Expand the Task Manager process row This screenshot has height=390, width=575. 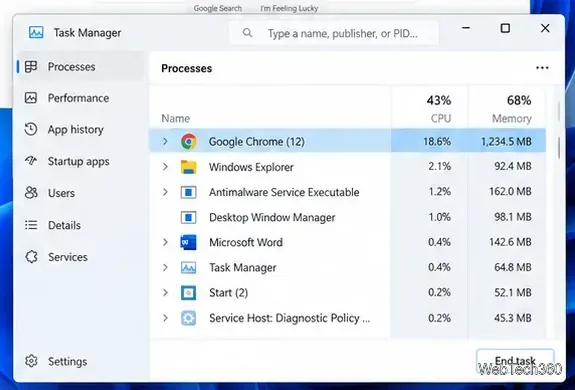point(165,267)
